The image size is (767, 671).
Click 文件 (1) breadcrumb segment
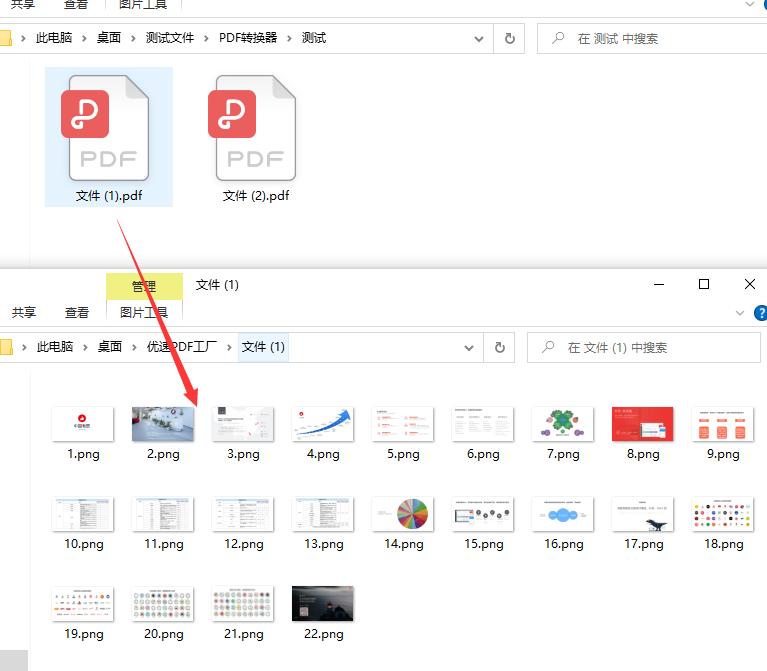(x=263, y=347)
